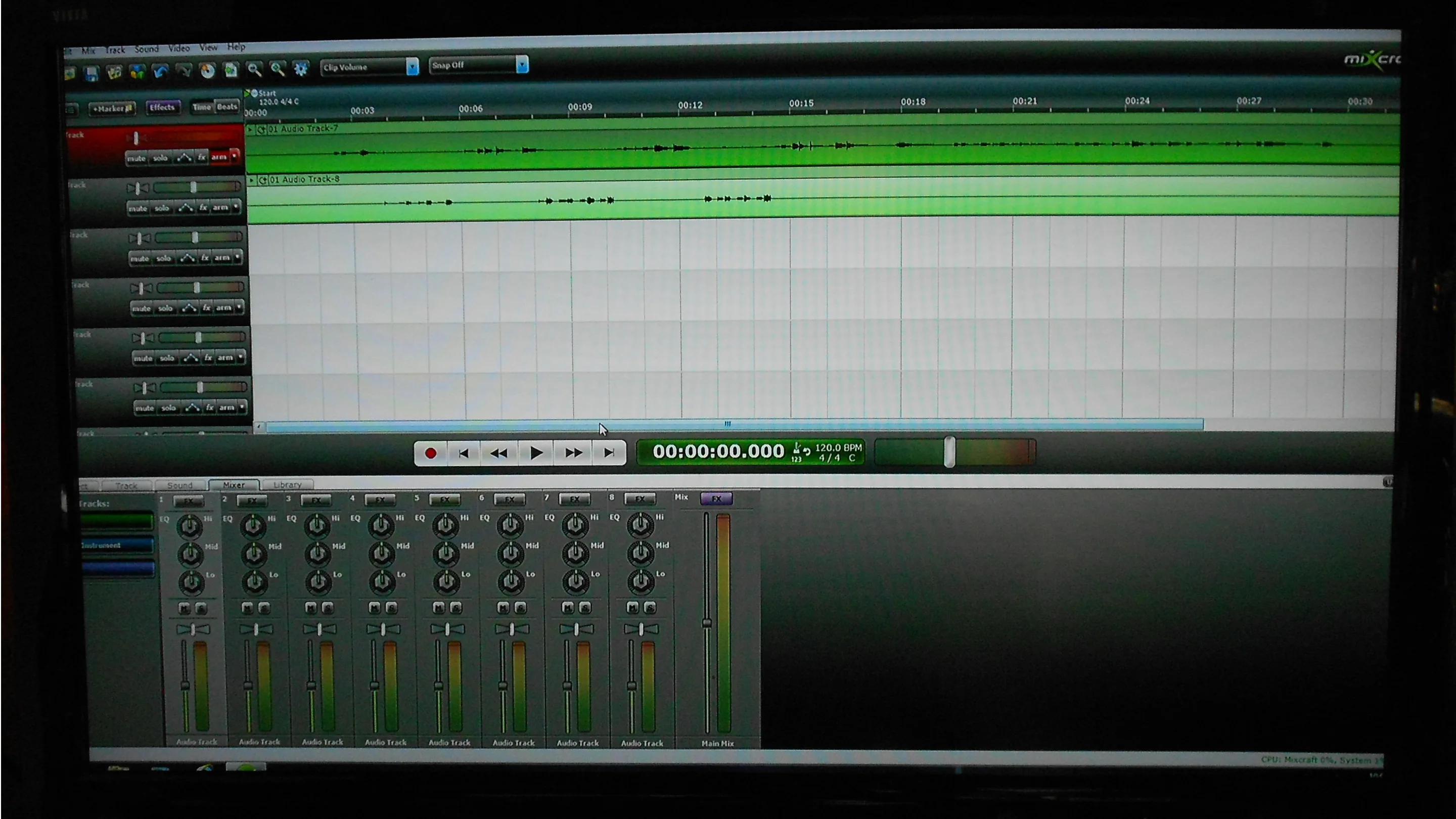Open the Mix menu

coord(88,51)
